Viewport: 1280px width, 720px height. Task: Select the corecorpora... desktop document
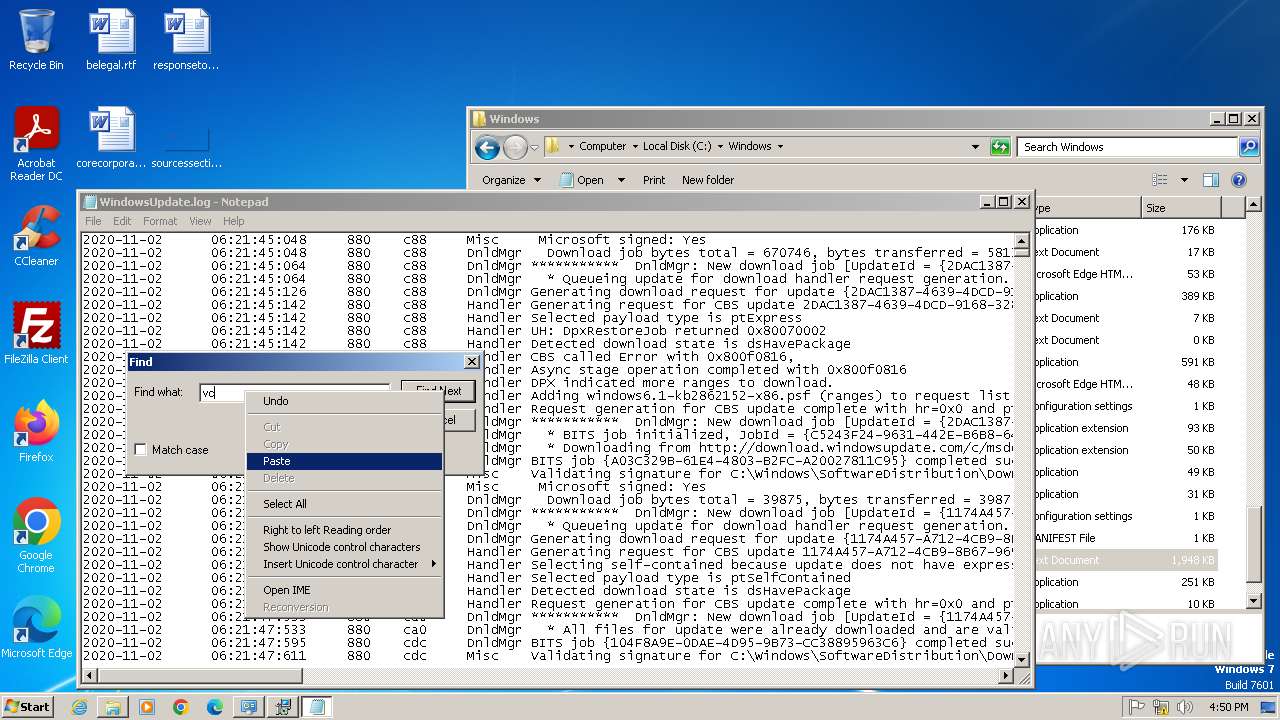[x=111, y=138]
